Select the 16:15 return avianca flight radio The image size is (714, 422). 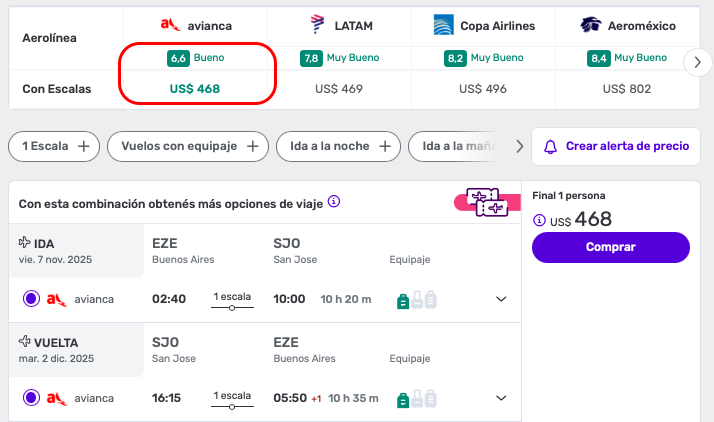point(31,398)
